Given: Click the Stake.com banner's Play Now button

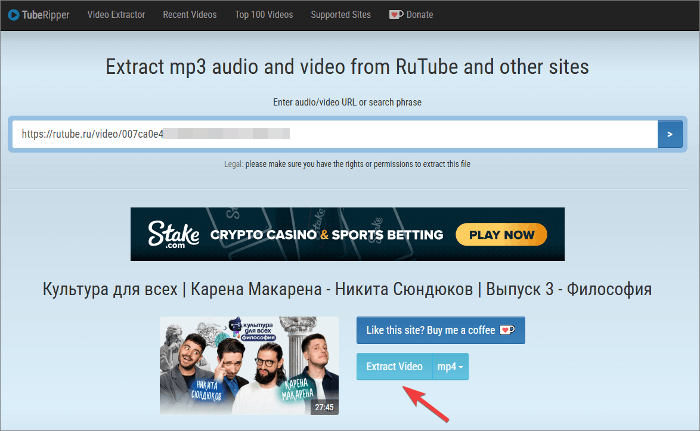Looking at the screenshot, I should tap(501, 234).
